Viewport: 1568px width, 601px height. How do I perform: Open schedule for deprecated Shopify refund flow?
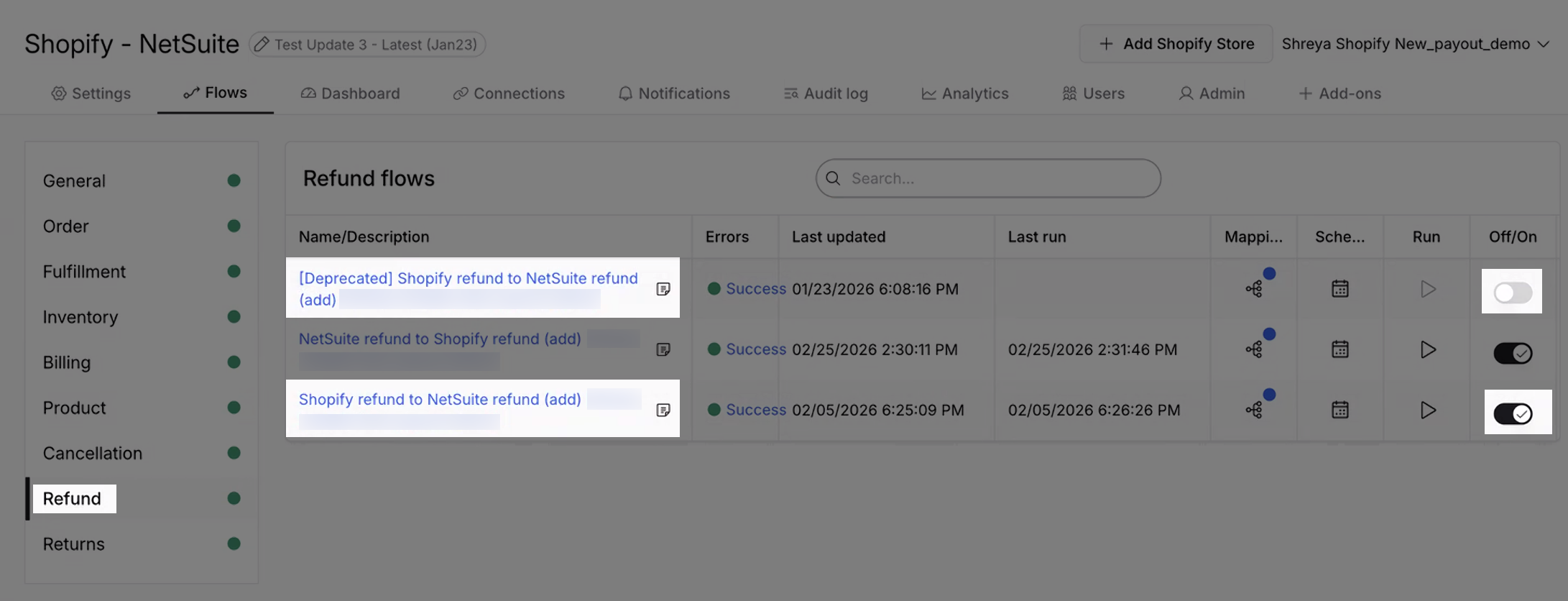(1340, 289)
